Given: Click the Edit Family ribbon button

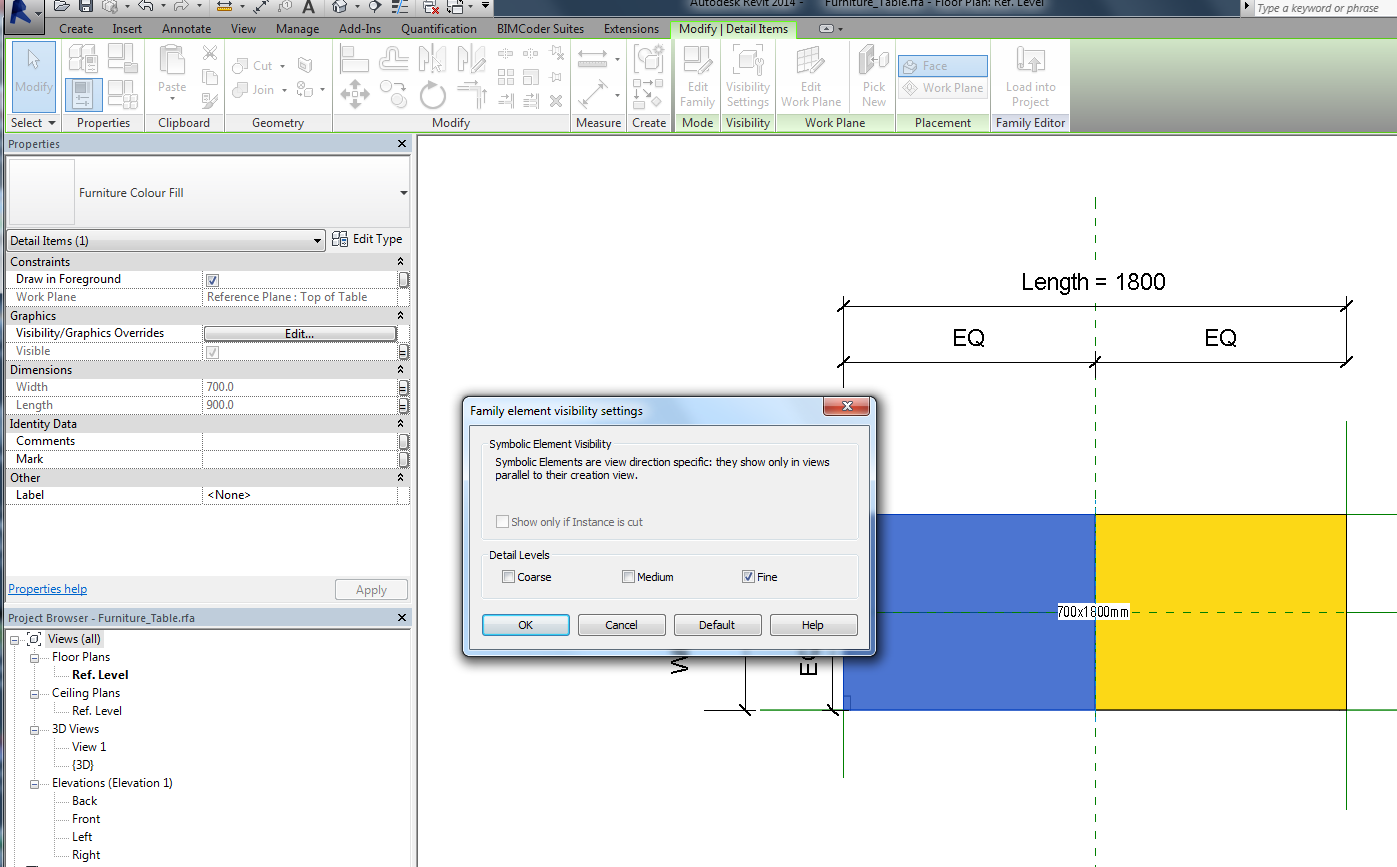Looking at the screenshot, I should point(697,77).
